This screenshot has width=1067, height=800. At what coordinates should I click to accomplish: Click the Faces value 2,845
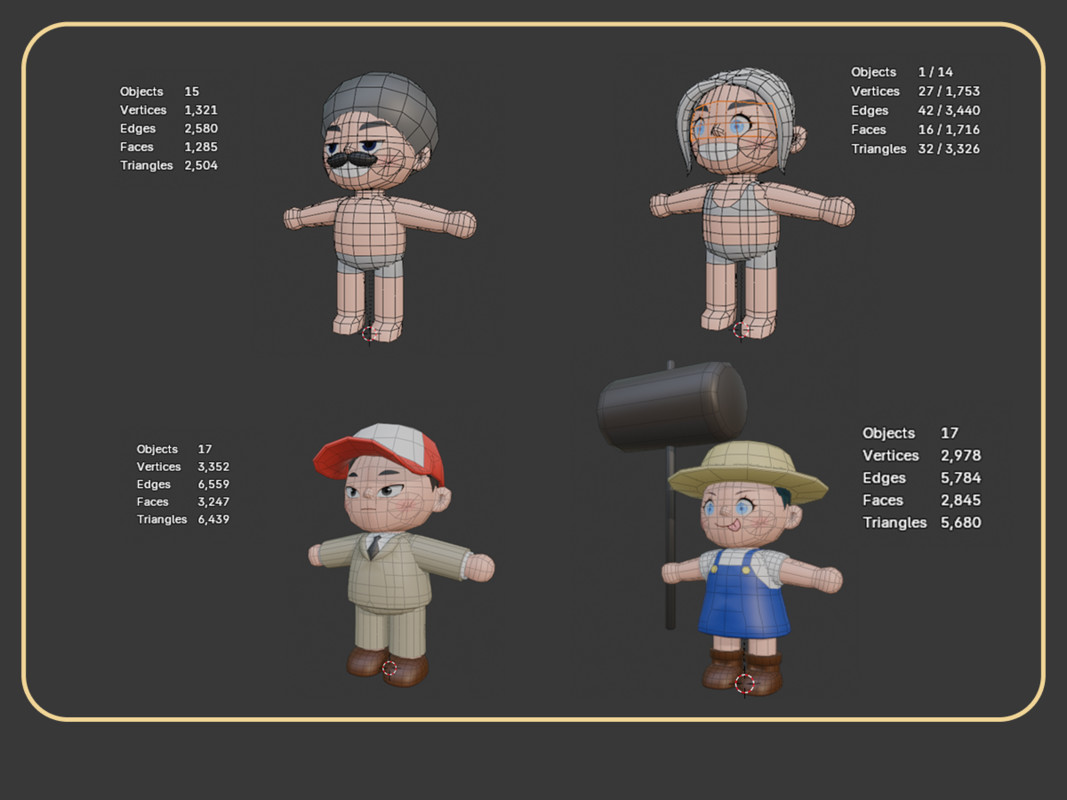click(961, 500)
